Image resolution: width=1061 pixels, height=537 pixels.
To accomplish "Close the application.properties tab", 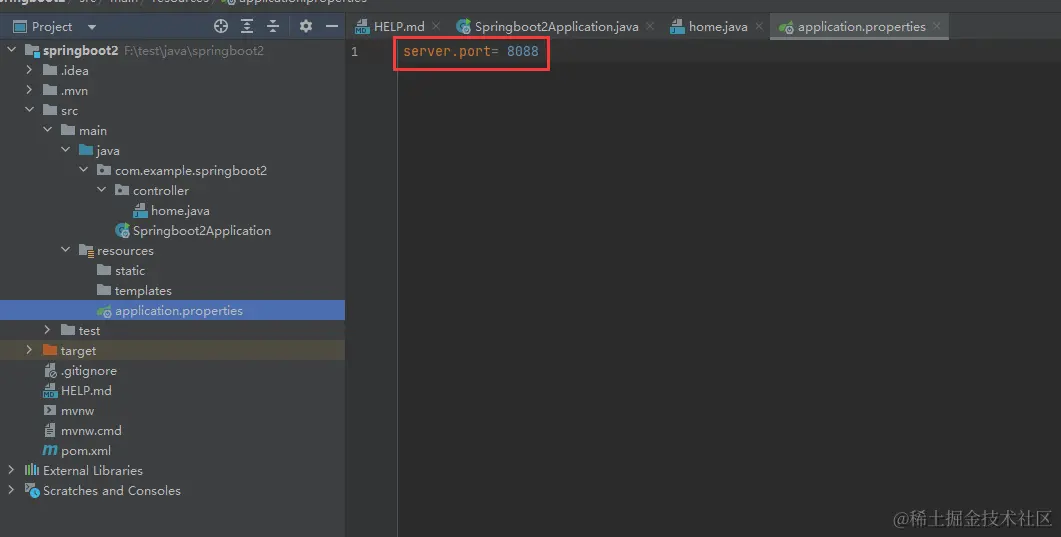I will [936, 26].
